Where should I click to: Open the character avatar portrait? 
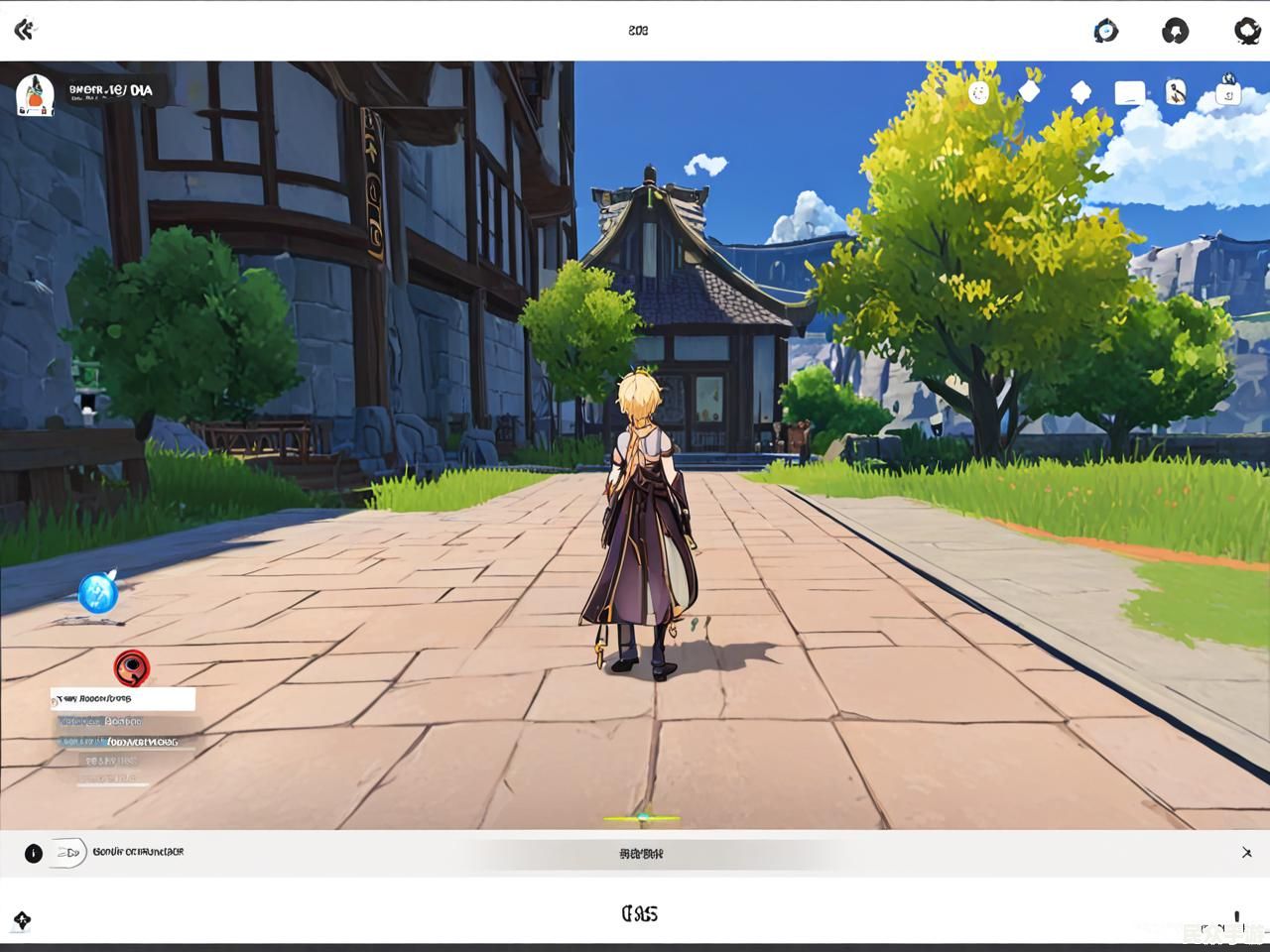35,94
